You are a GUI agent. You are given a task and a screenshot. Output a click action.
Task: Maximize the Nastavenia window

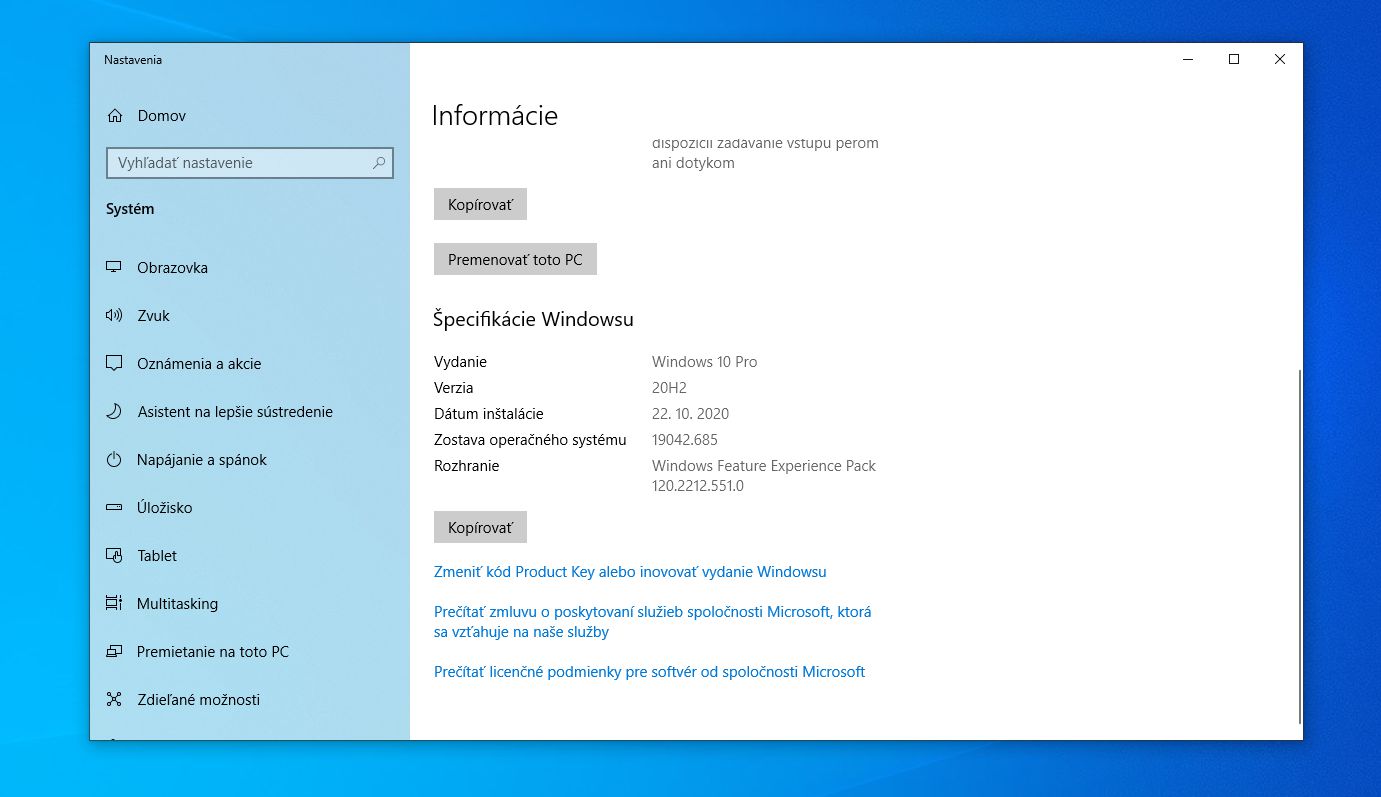point(1234,60)
